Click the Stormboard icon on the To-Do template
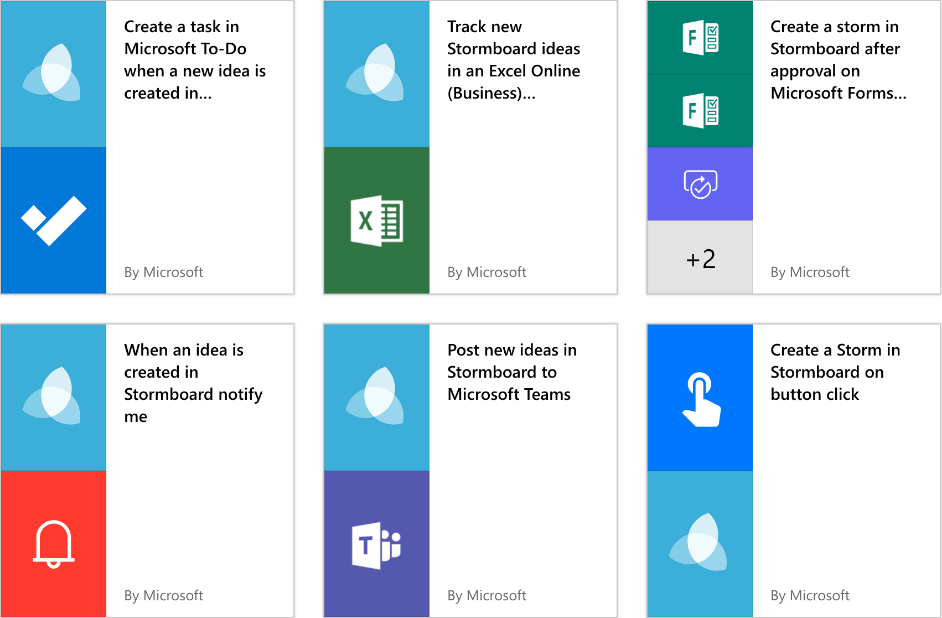The height and width of the screenshot is (618, 942). tap(53, 72)
